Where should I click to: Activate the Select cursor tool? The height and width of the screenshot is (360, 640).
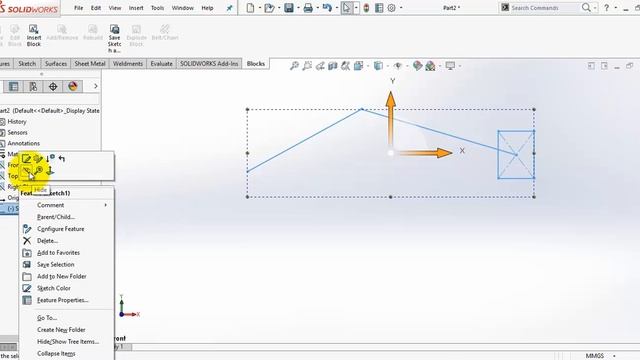pos(347,8)
